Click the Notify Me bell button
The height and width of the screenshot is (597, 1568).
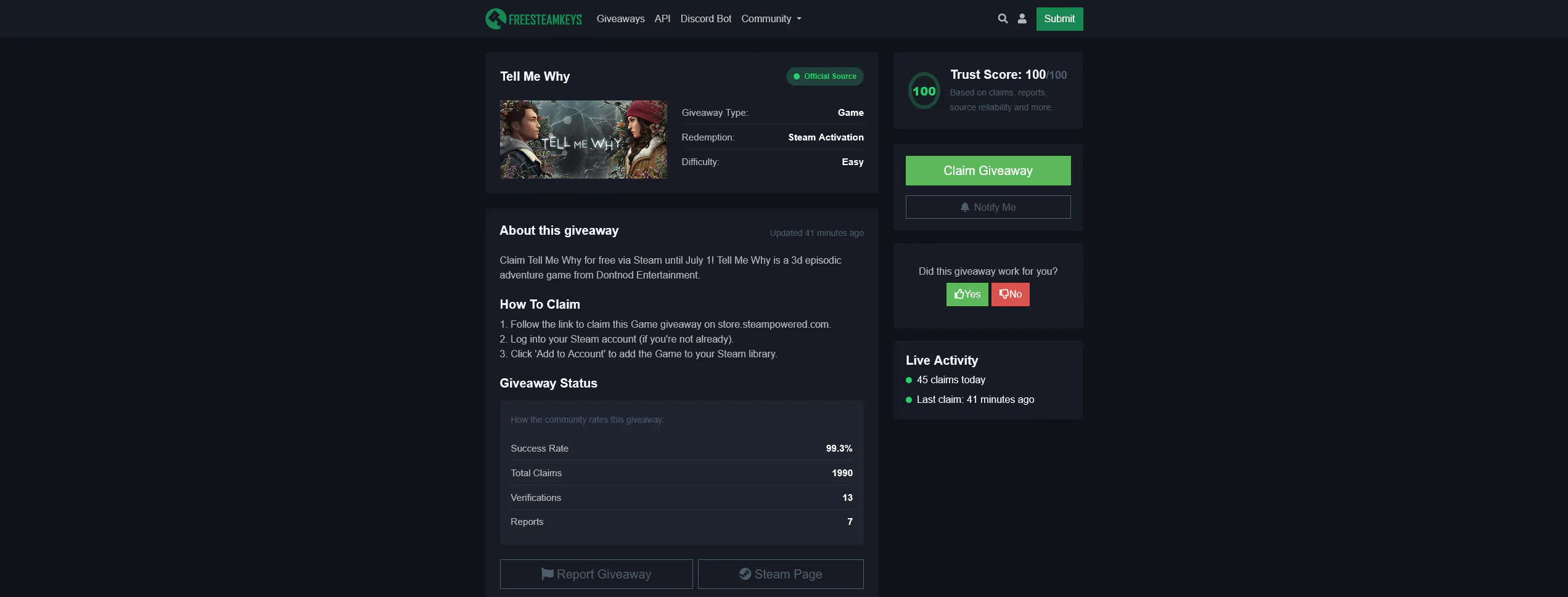[x=988, y=207]
